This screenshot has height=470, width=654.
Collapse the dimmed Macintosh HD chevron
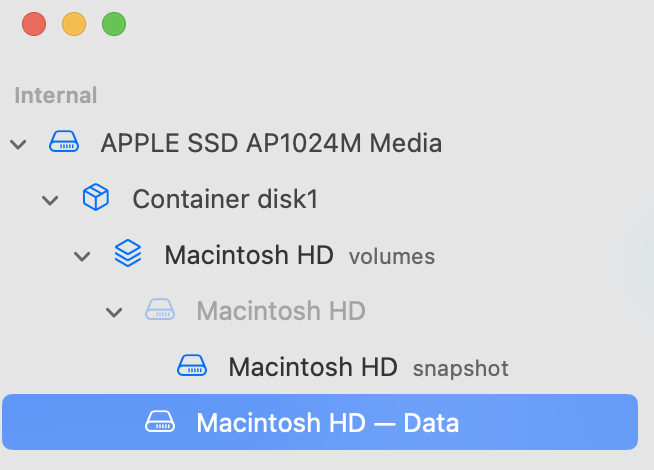tap(114, 312)
